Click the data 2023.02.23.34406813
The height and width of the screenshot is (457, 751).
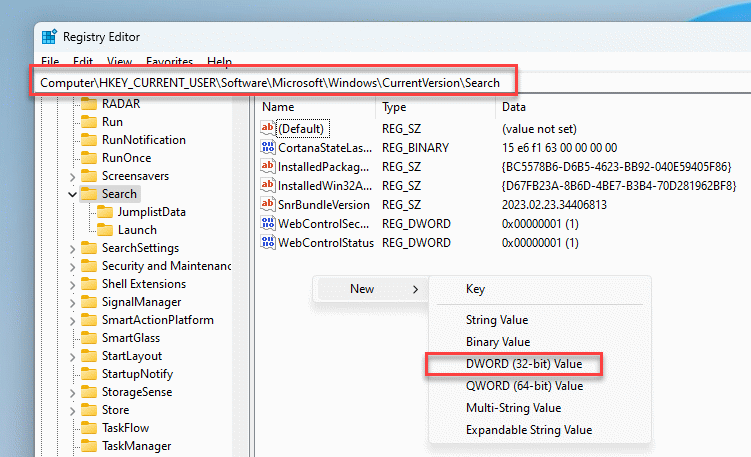coord(554,205)
